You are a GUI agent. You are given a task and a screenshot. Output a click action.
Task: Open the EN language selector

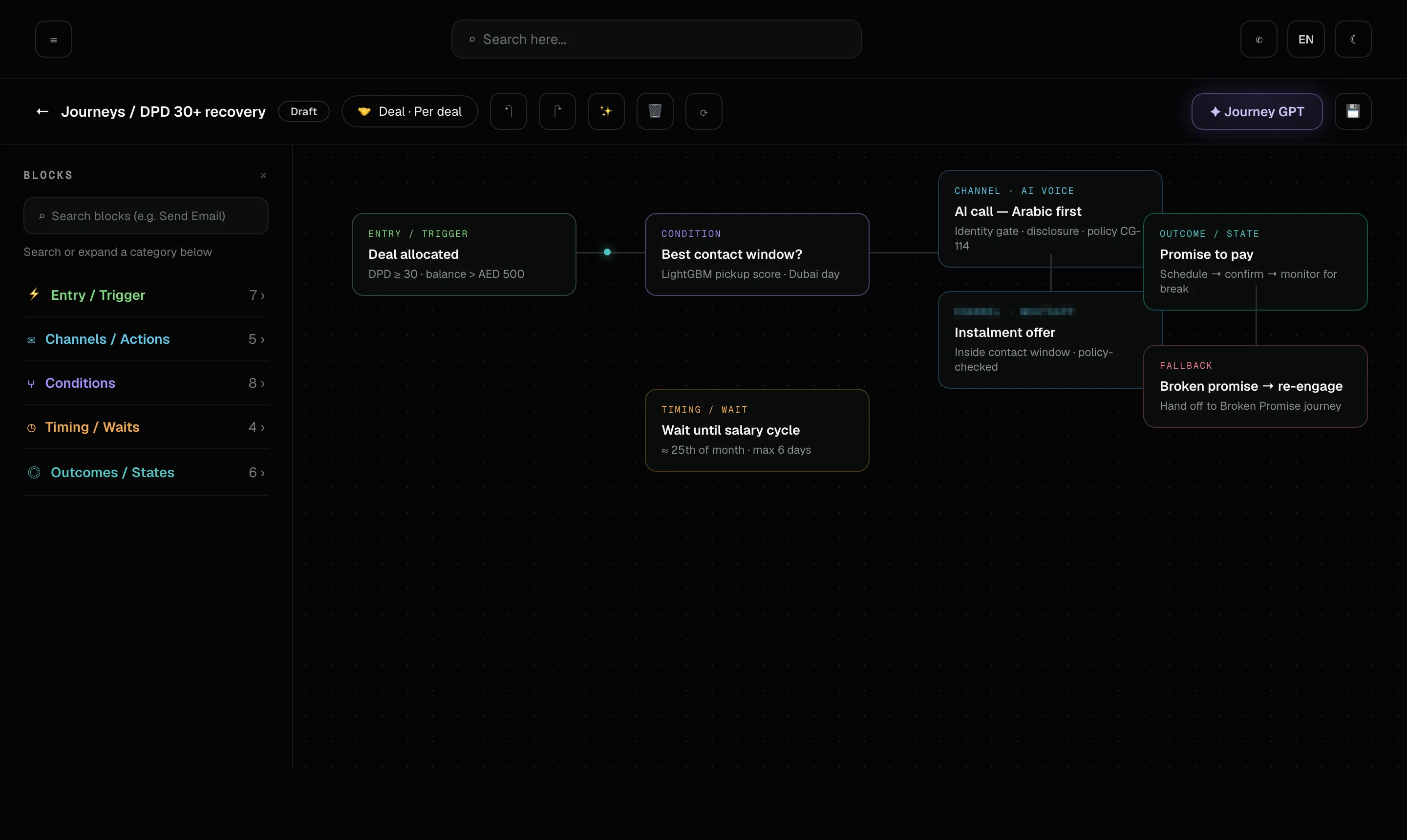coord(1306,39)
